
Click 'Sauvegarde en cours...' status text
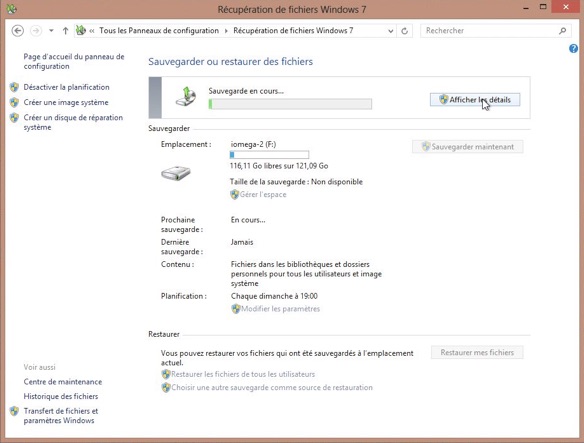pyautogui.click(x=246, y=91)
